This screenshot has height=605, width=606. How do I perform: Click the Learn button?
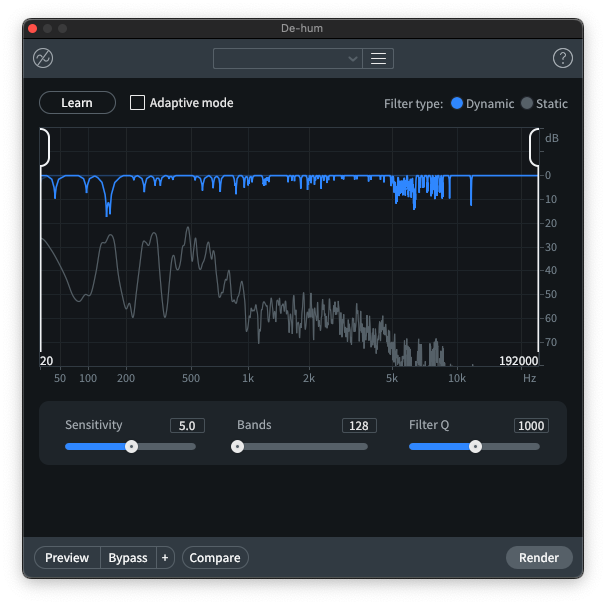point(77,102)
